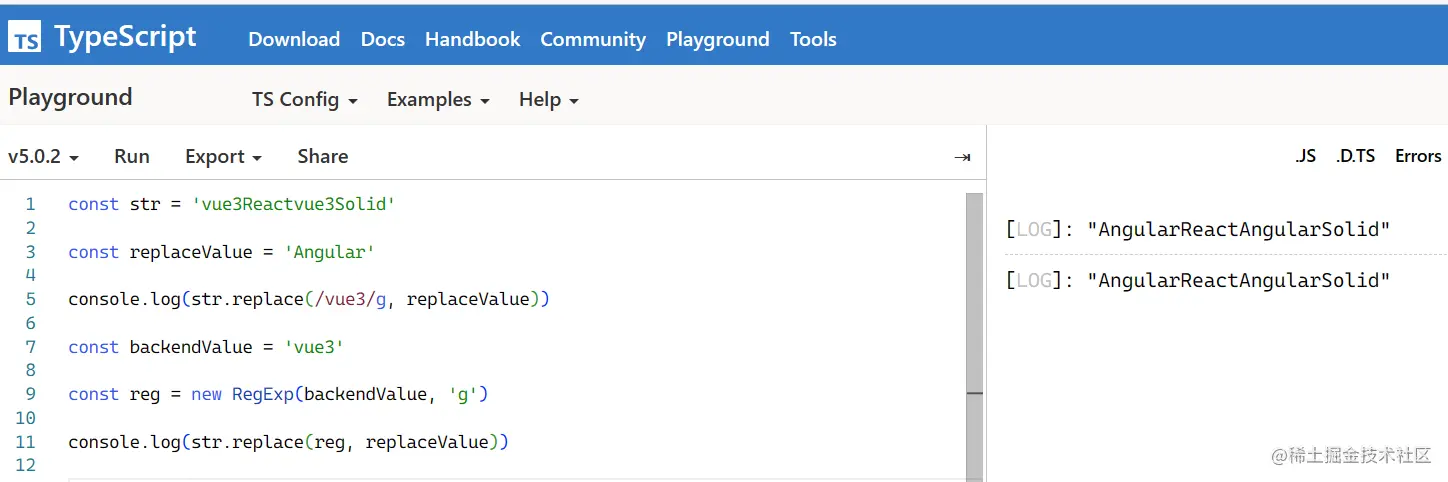
Task: Select Playground in top navigation
Action: (x=717, y=40)
